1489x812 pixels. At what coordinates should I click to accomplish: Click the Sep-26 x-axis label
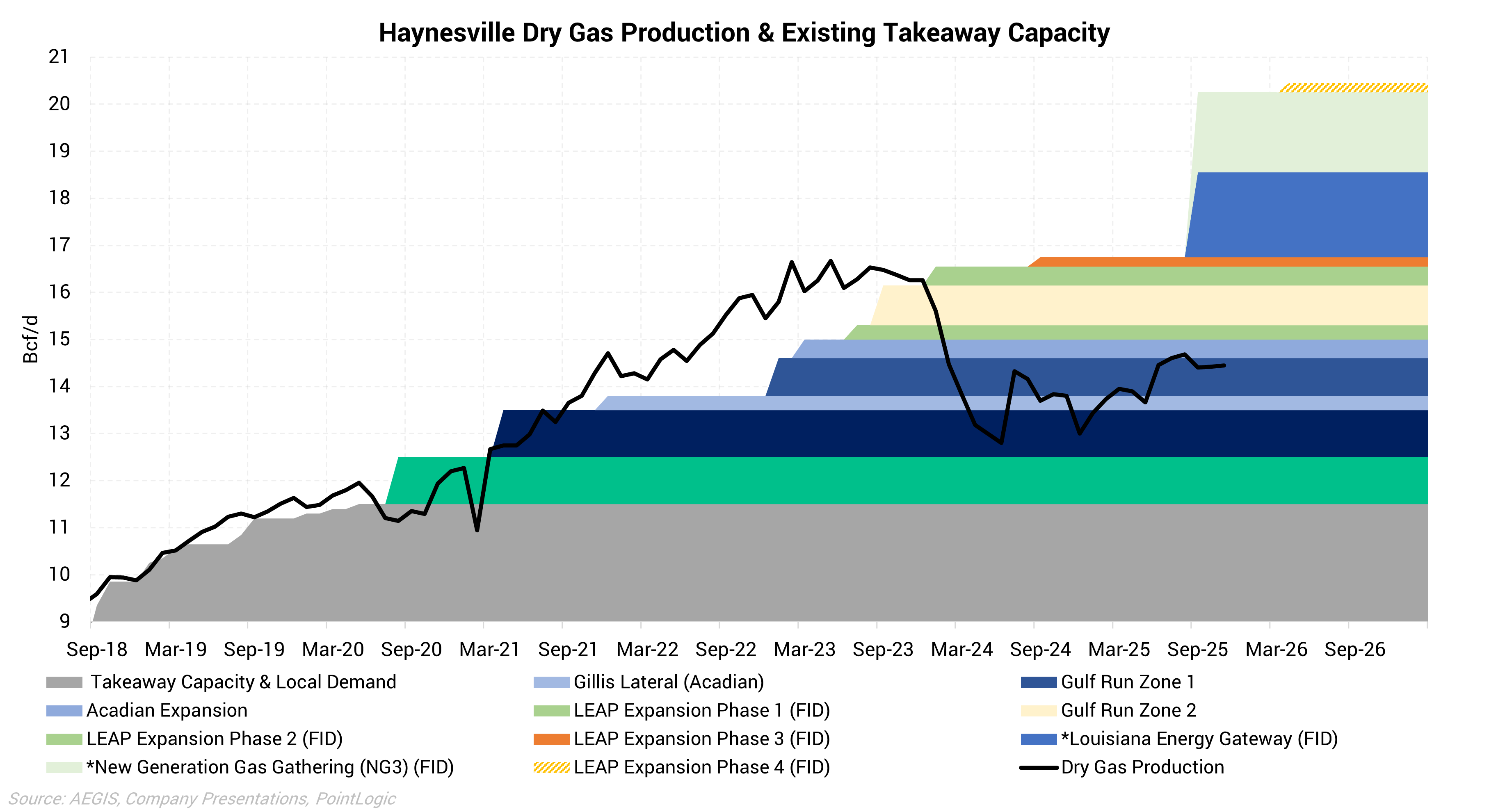(x=1354, y=650)
